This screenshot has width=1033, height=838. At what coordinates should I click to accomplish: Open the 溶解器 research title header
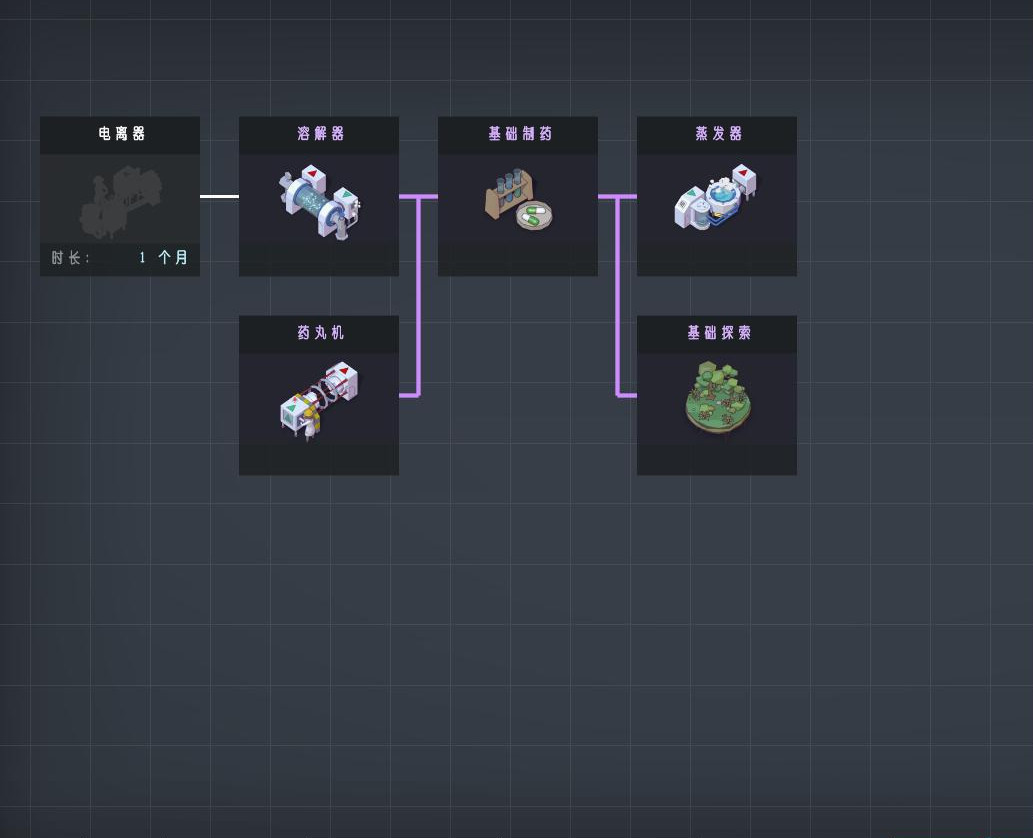point(319,134)
